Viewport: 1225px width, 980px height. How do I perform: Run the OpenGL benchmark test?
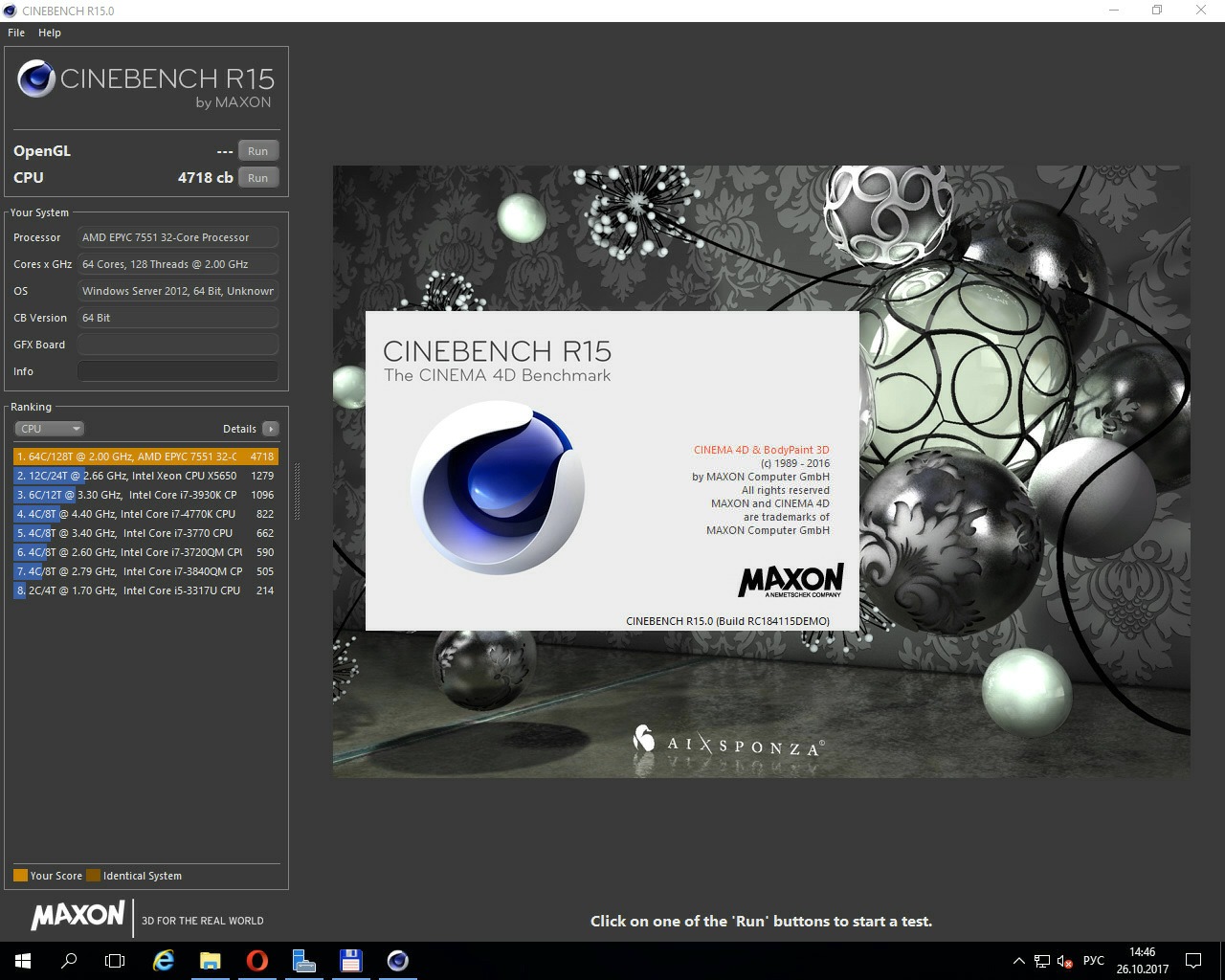[x=258, y=151]
